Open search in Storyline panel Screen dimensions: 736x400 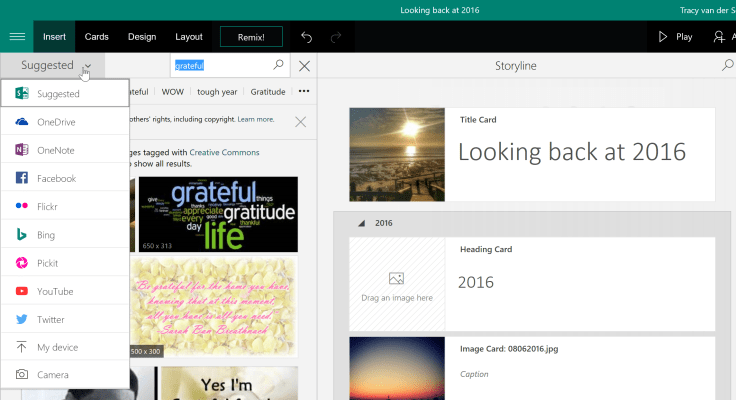727,66
